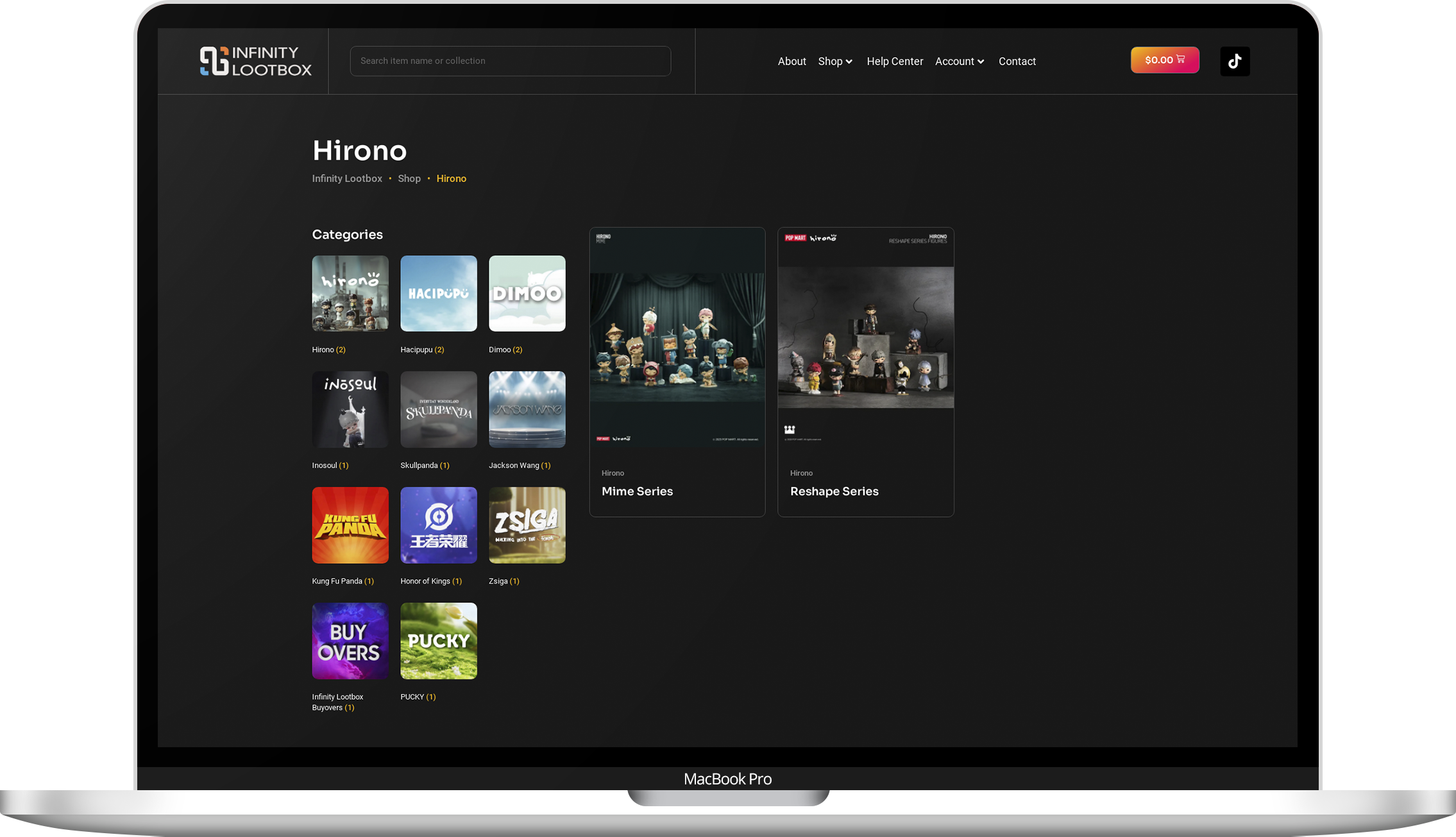
Task: Select the Hacipupu category thumbnail
Action: tap(439, 294)
